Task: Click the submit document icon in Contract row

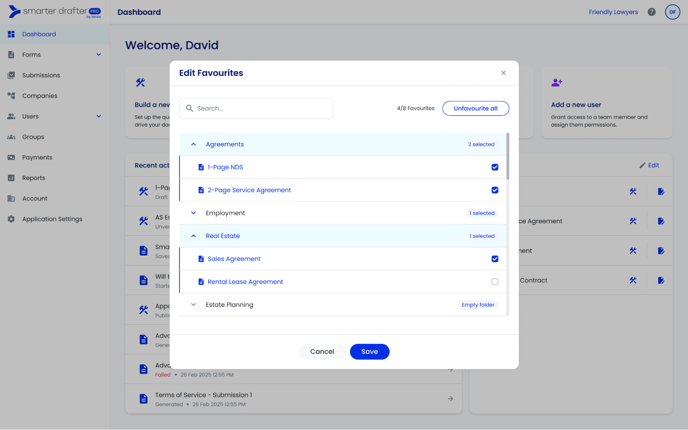Action: (x=661, y=280)
